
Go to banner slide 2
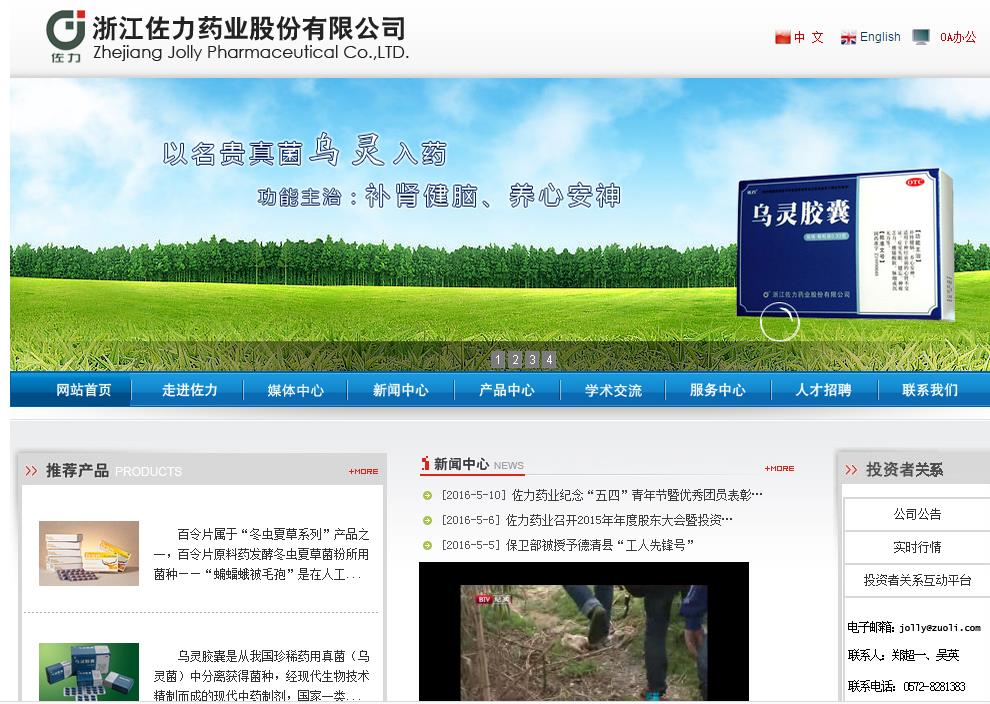pyautogui.click(x=515, y=359)
